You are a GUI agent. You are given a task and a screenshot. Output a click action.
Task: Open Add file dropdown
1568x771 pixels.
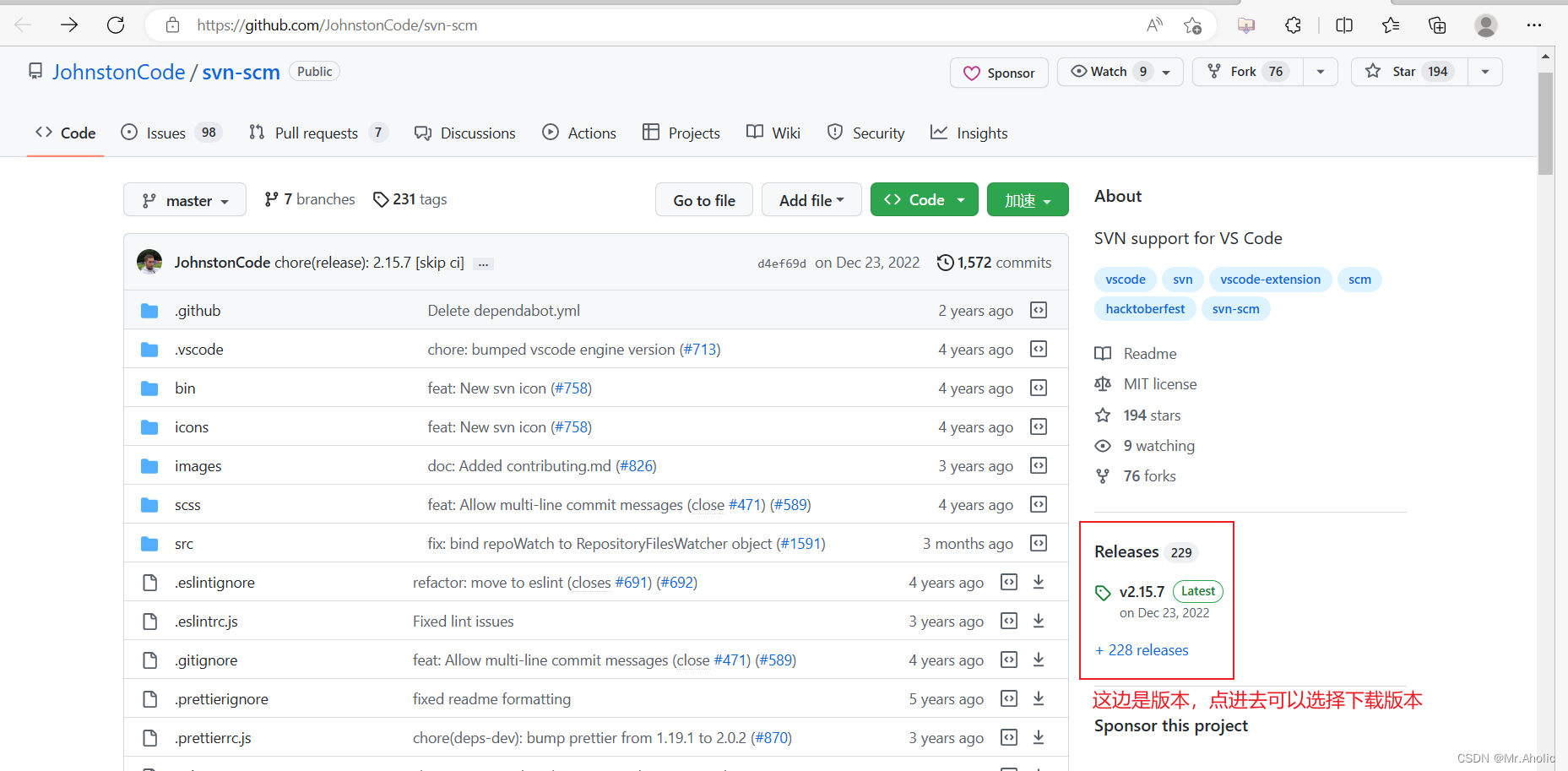(x=811, y=200)
